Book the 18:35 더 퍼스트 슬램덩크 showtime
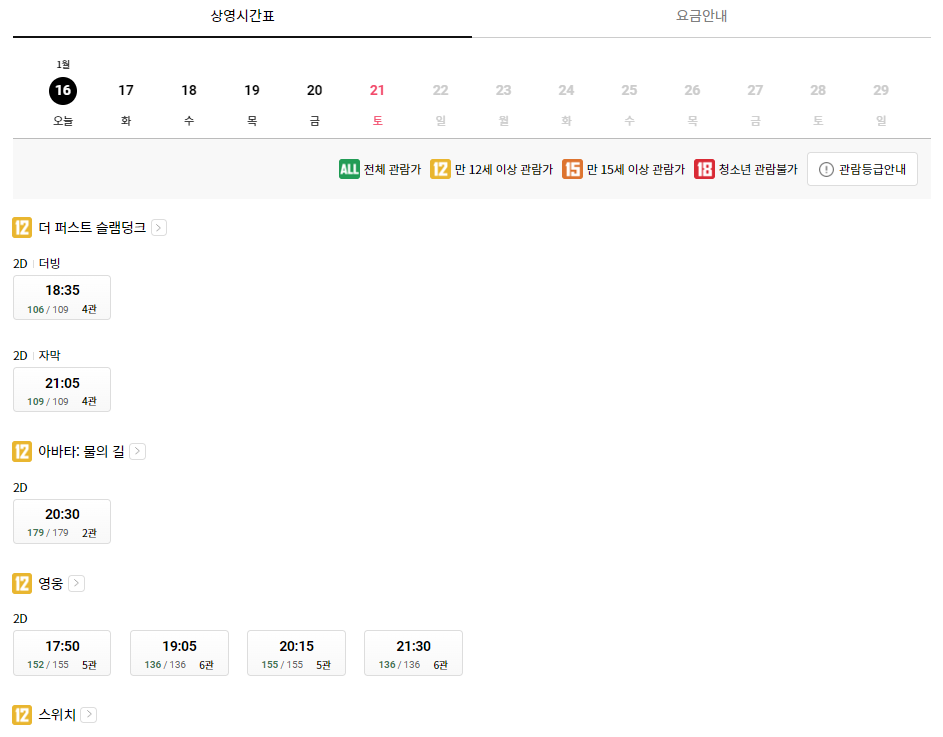The image size is (943, 737). (x=61, y=297)
